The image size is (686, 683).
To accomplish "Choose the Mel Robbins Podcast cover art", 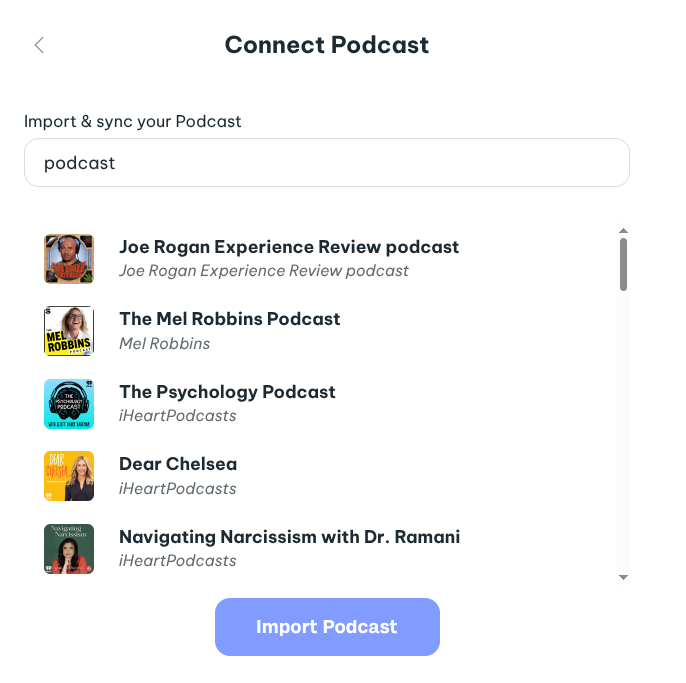I will pyautogui.click(x=69, y=331).
